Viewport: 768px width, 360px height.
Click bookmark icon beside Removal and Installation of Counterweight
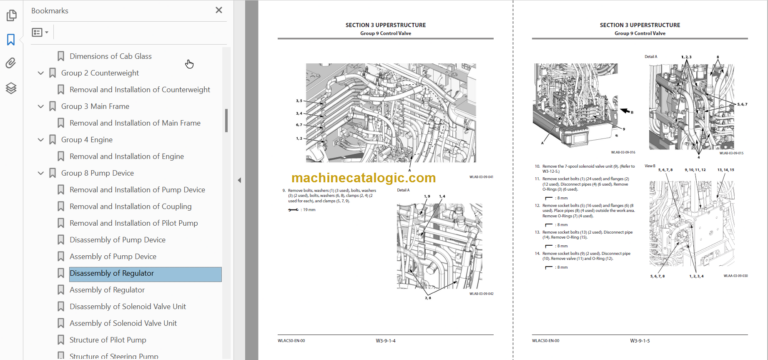pos(61,90)
